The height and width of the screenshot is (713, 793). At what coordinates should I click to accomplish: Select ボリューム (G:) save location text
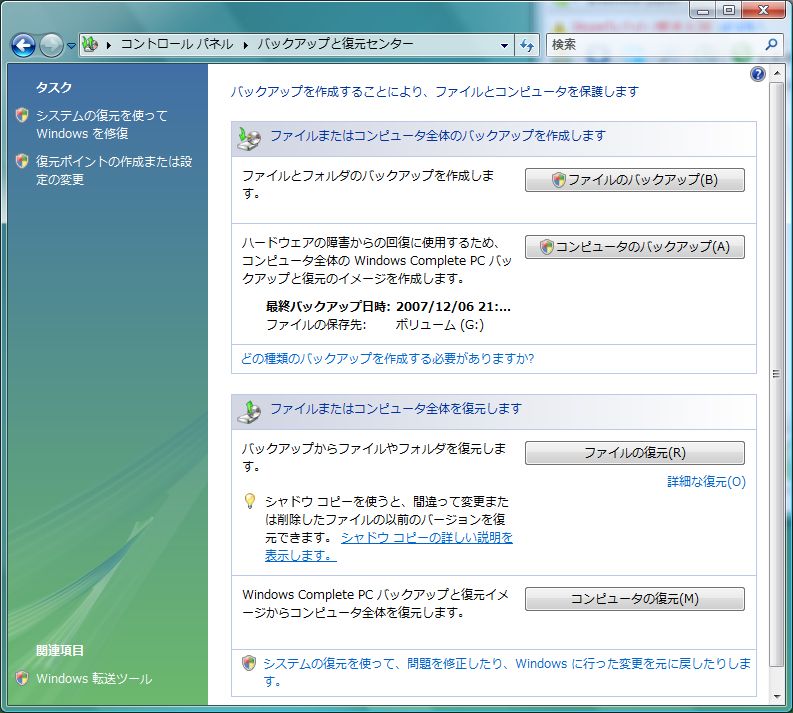pos(439,325)
